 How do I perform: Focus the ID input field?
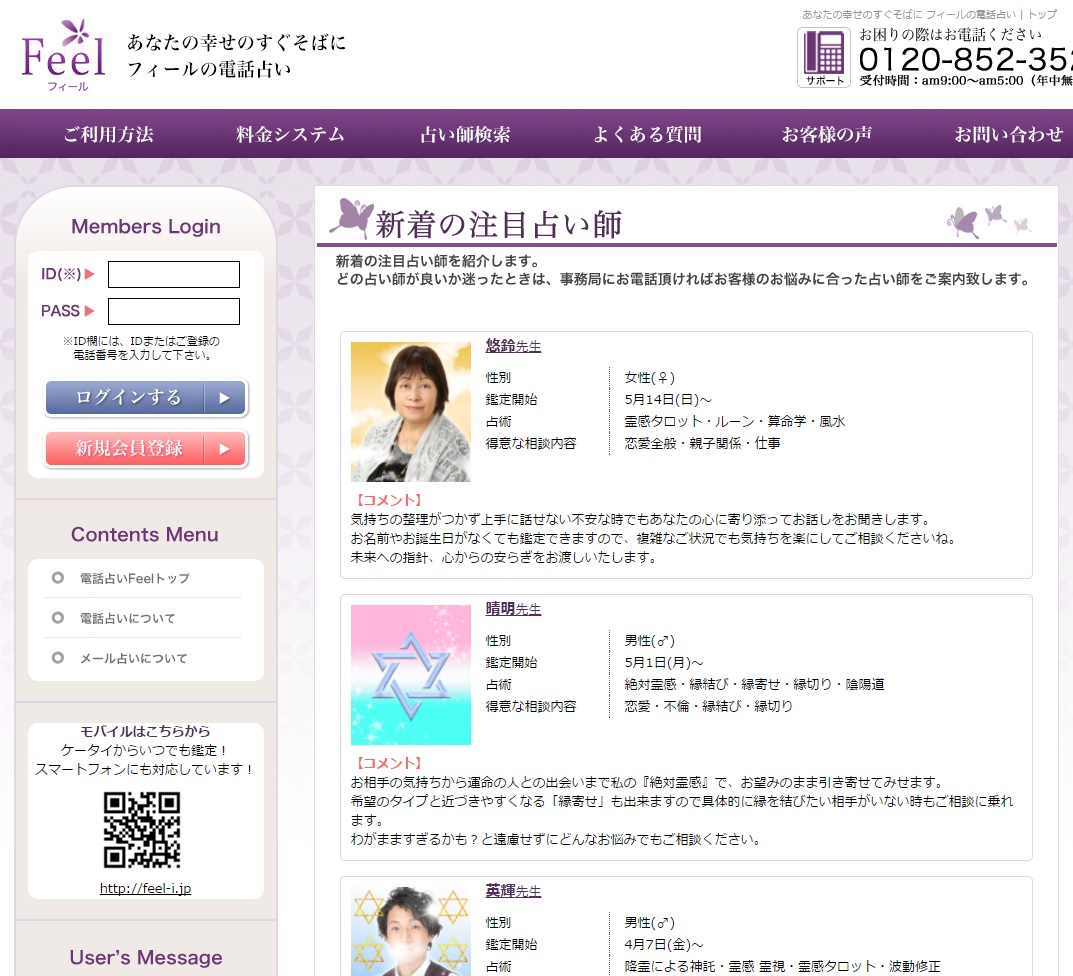pyautogui.click(x=174, y=274)
